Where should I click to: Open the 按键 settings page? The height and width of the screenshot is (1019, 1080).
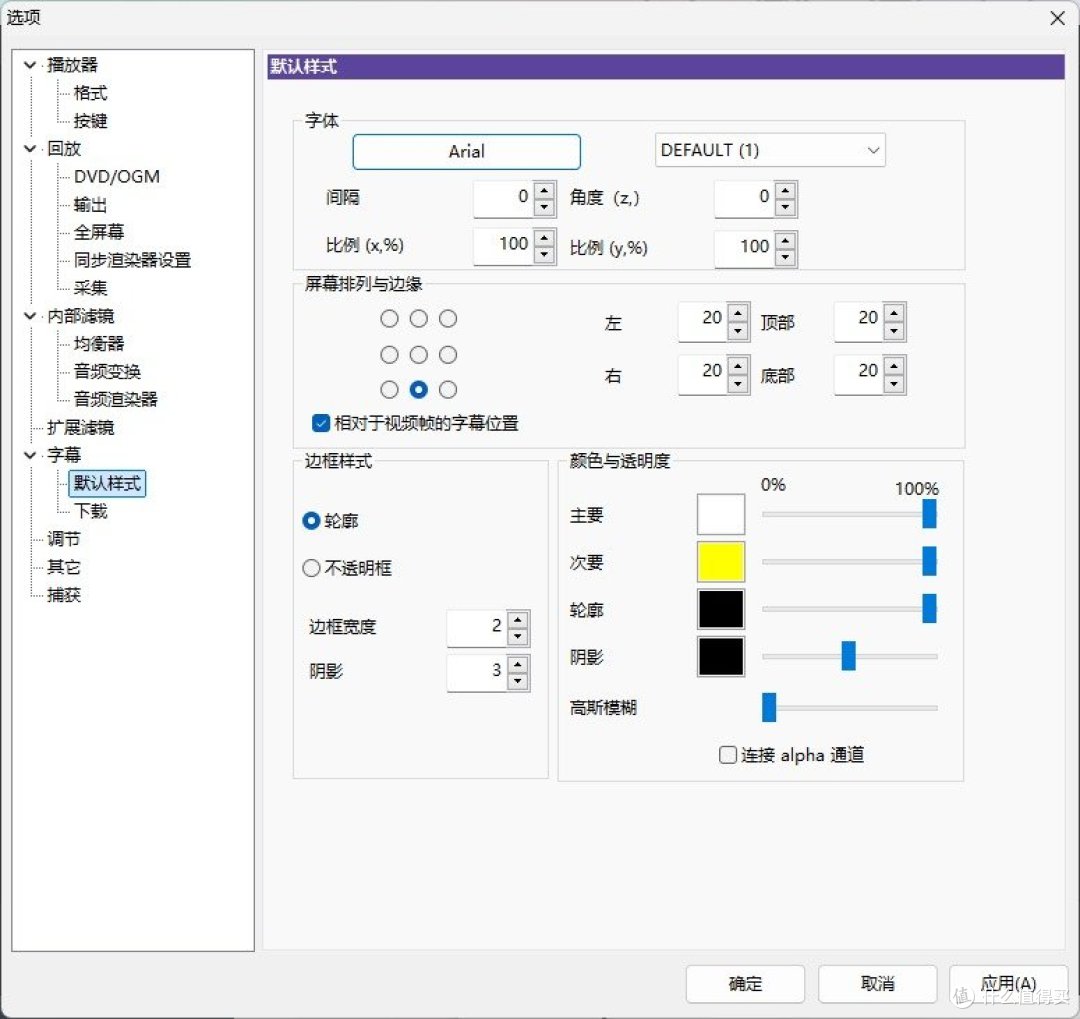90,121
